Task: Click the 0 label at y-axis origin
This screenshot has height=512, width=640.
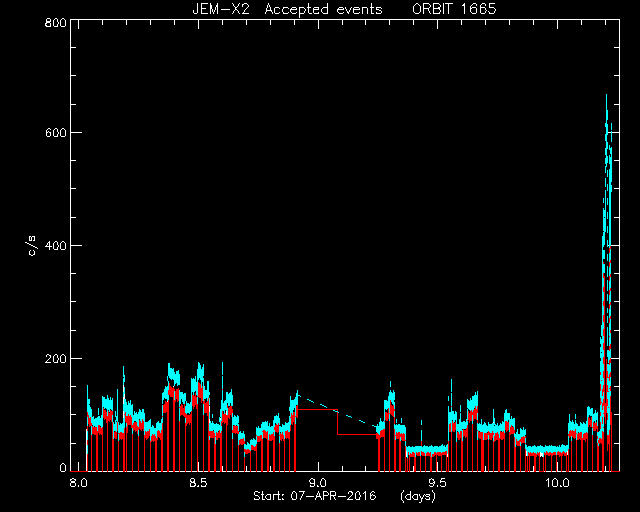Action: point(63,467)
